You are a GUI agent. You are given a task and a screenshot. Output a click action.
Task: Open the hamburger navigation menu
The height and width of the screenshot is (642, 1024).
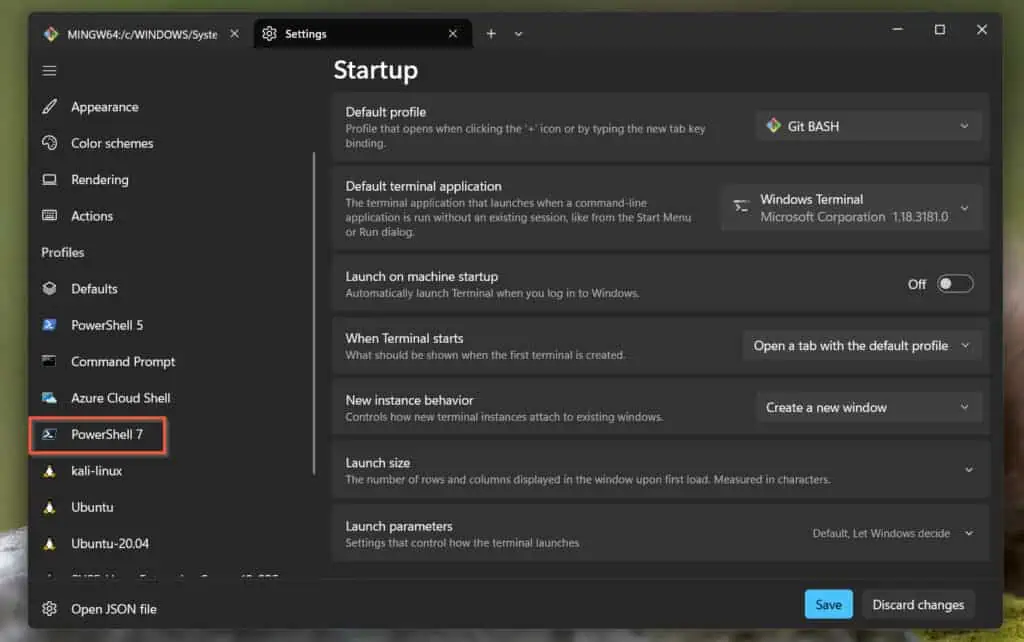pyautogui.click(x=50, y=71)
